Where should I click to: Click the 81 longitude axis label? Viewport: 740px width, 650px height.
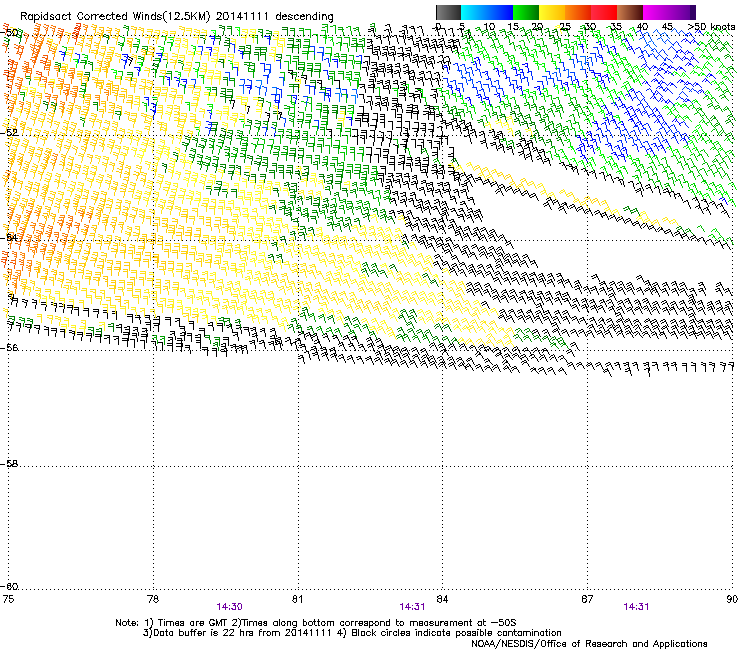(x=297, y=599)
